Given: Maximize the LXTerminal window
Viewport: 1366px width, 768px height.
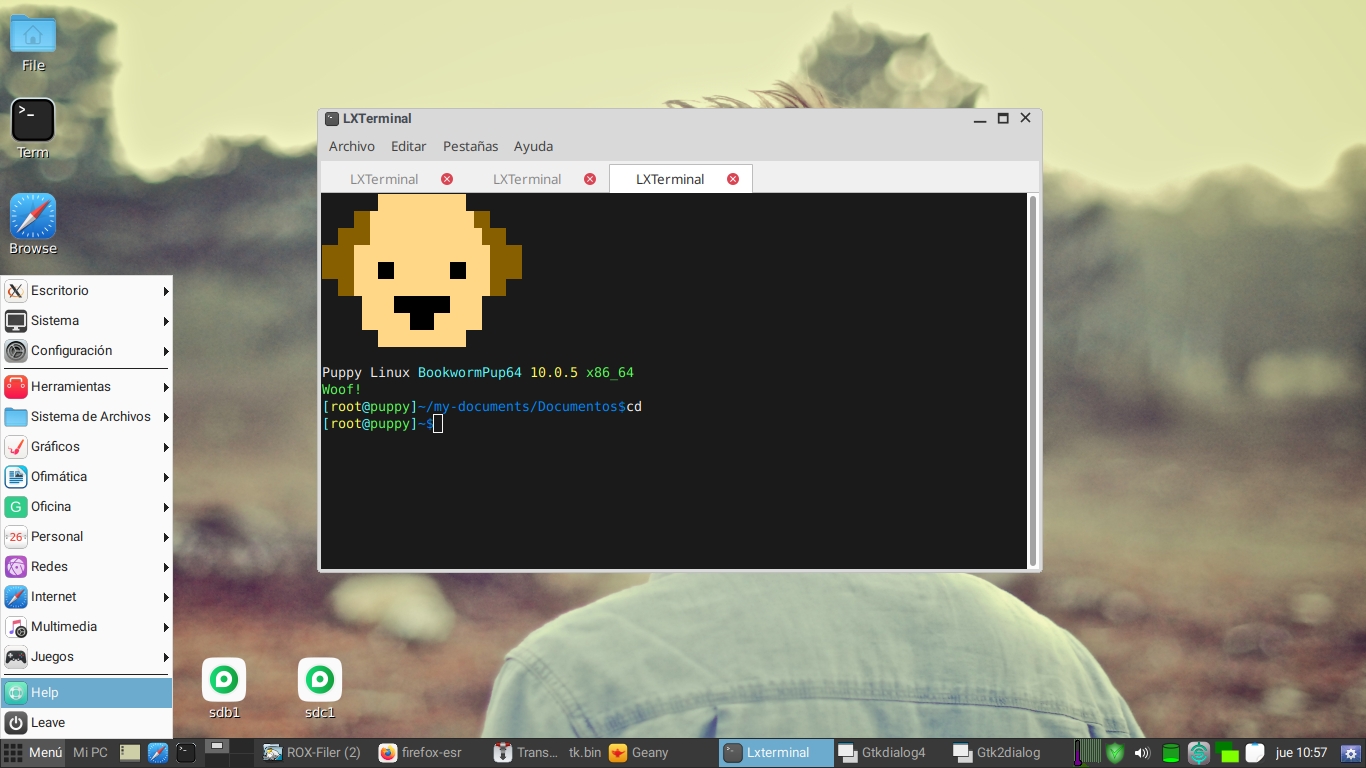Looking at the screenshot, I should (x=1003, y=118).
